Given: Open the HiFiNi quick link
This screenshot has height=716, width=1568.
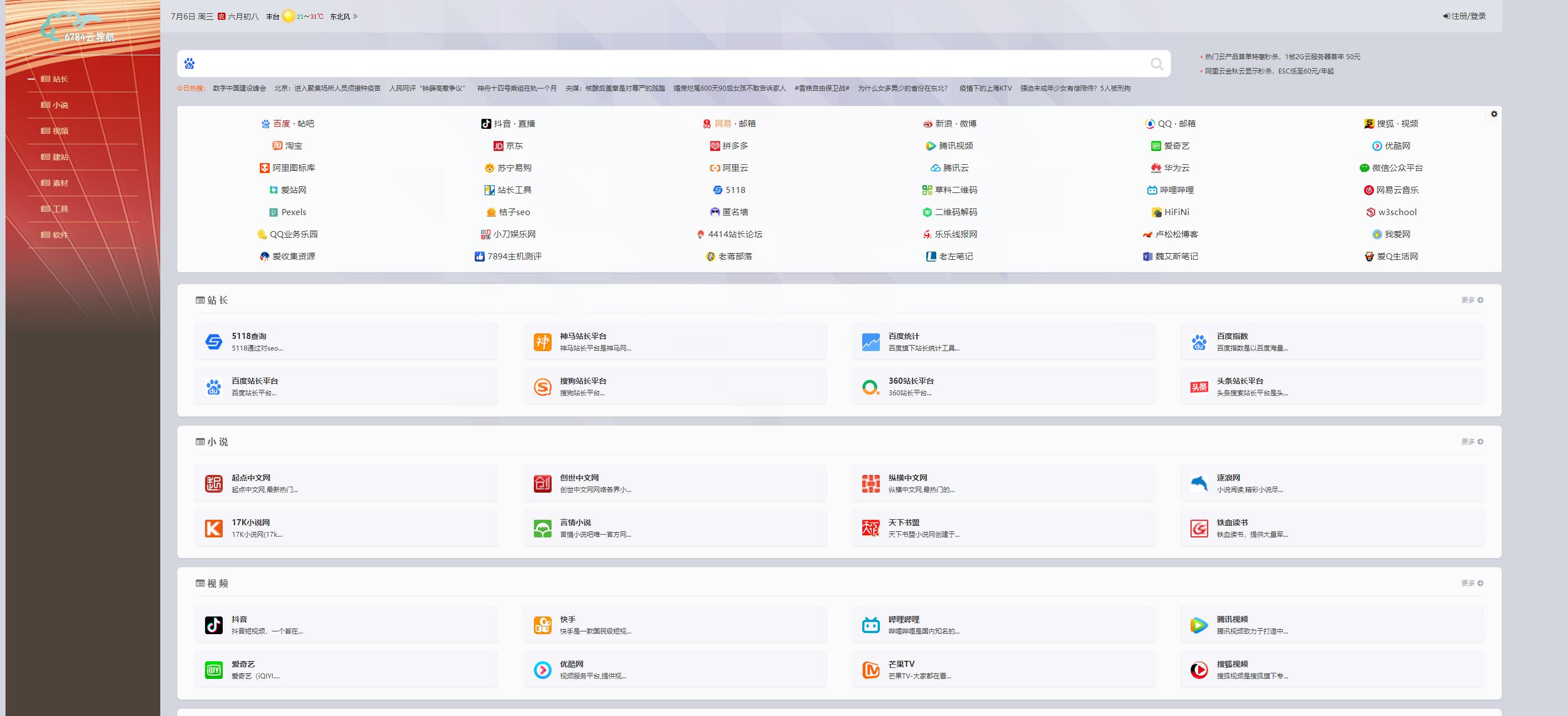Looking at the screenshot, I should [x=1170, y=212].
